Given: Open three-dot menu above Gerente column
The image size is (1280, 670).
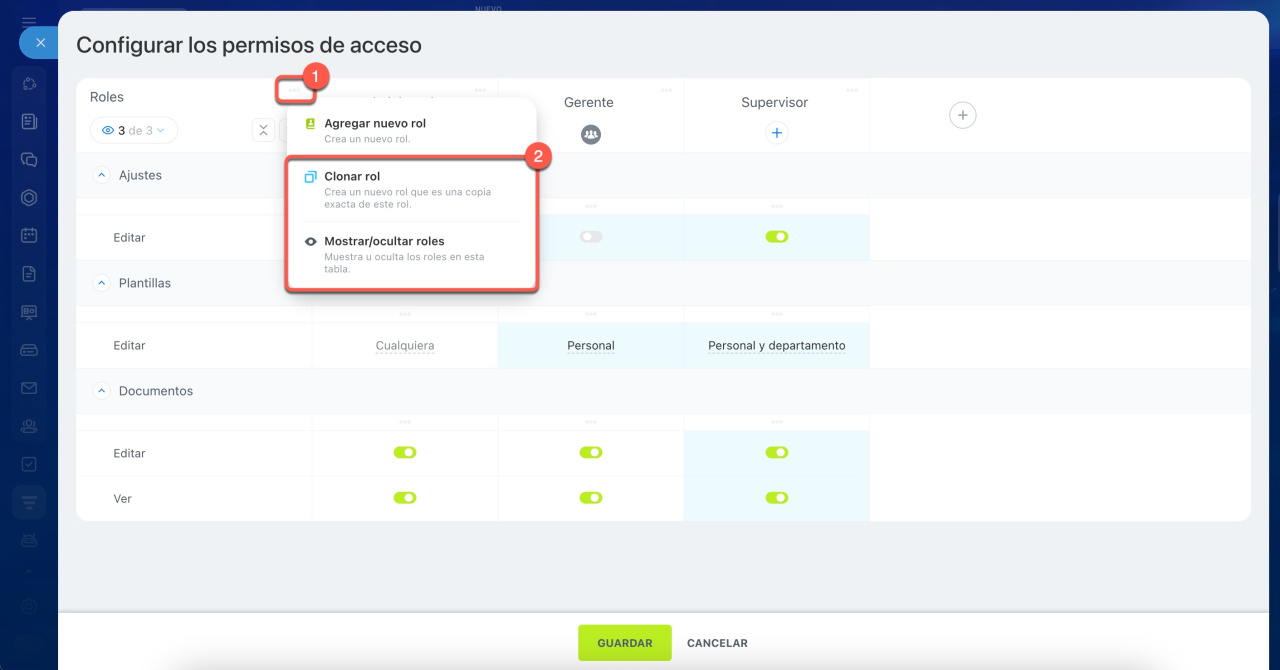Looking at the screenshot, I should (666, 91).
